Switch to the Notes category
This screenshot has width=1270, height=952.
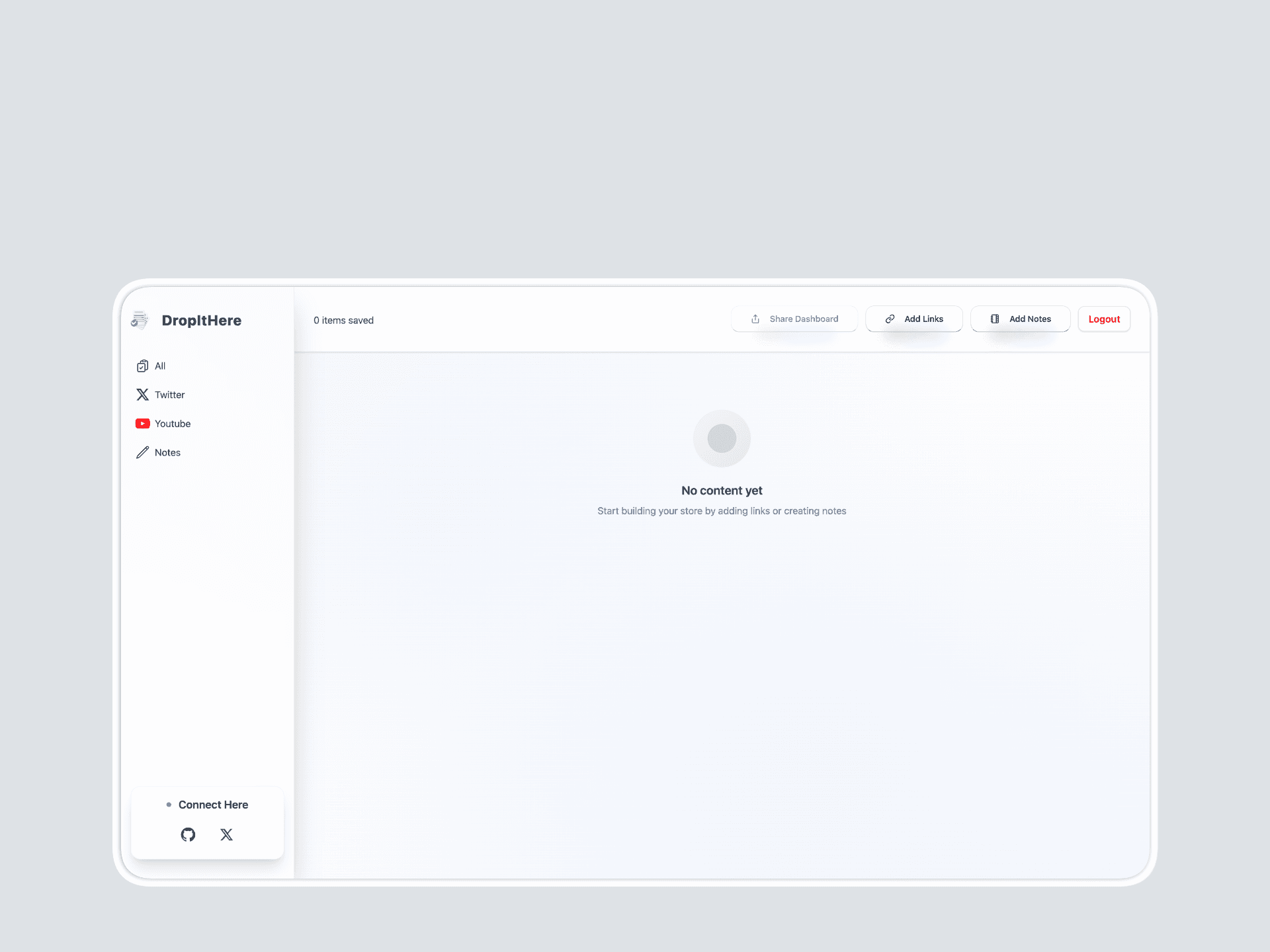[x=167, y=453]
